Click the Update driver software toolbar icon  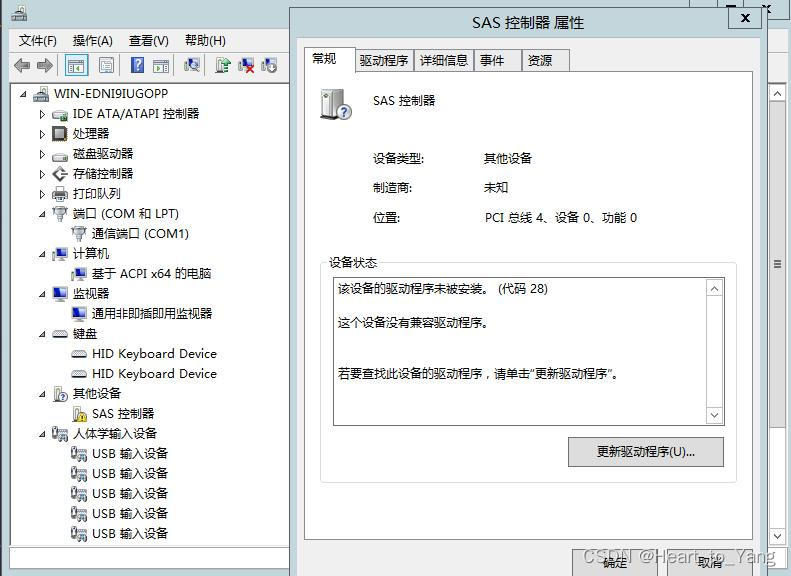click(222, 65)
